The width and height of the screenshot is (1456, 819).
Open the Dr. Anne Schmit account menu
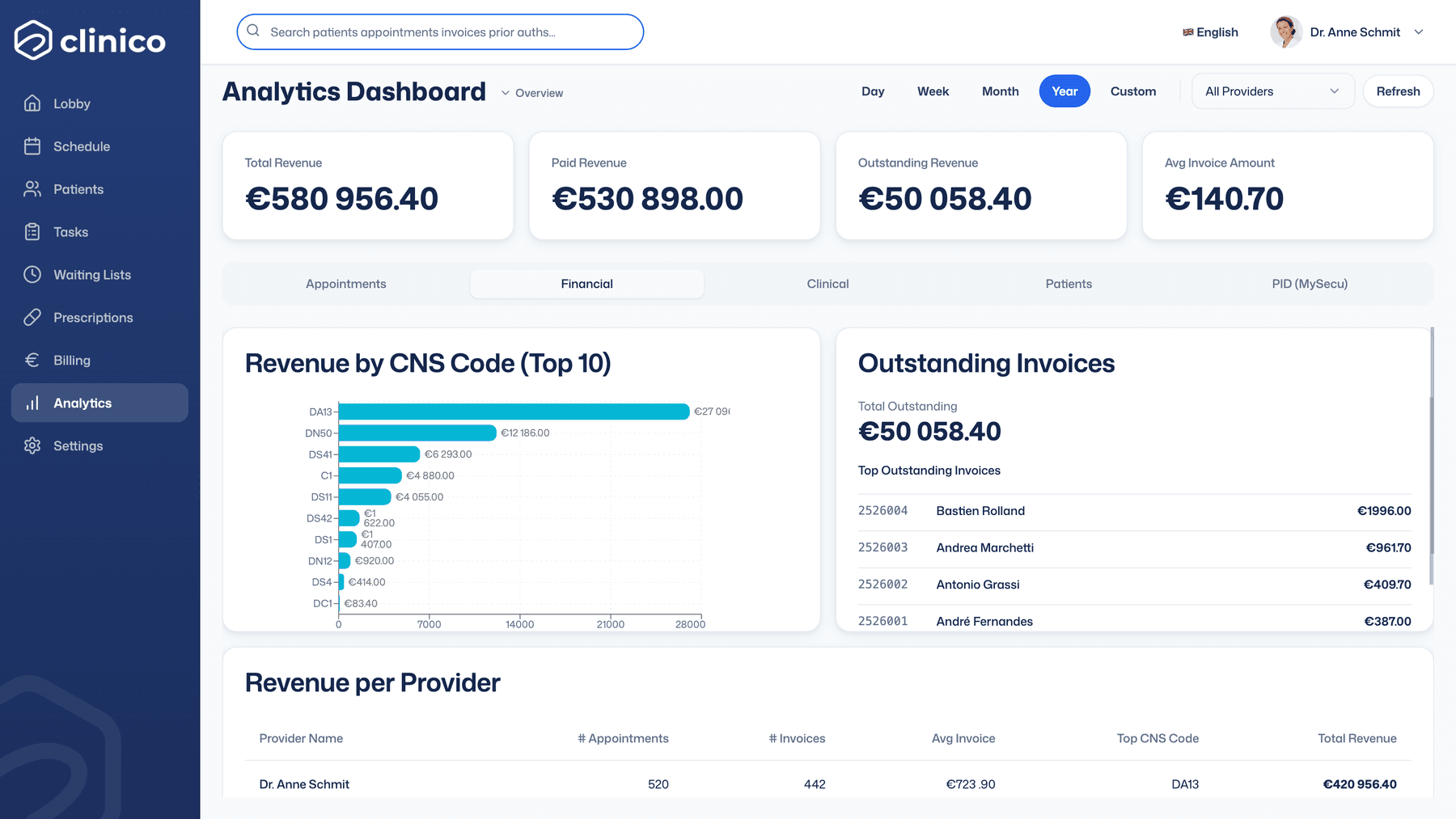tap(1347, 32)
